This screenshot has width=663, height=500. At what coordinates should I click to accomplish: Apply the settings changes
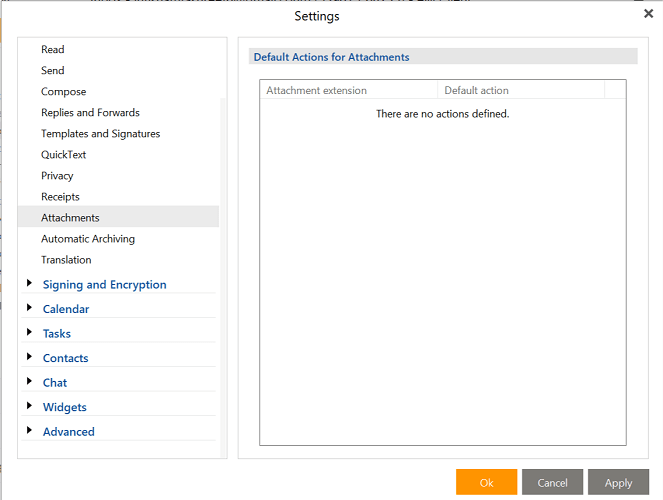pos(618,482)
